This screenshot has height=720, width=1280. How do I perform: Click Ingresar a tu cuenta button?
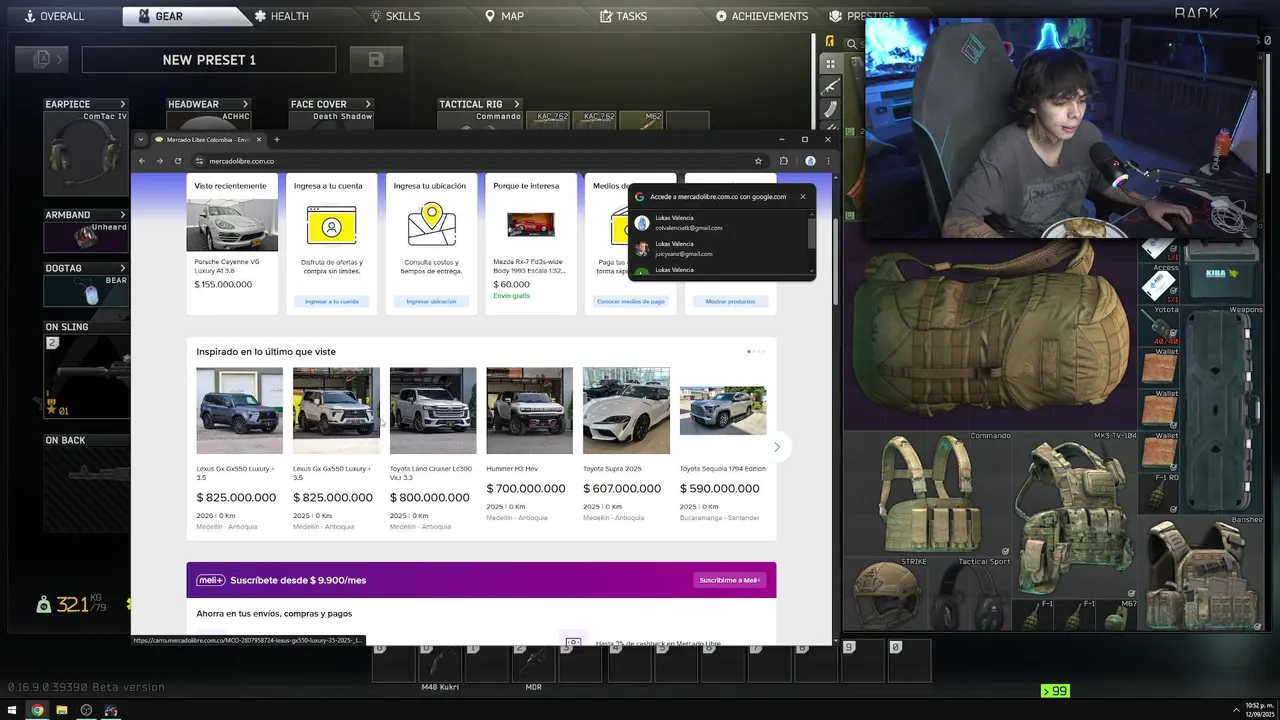tap(332, 301)
